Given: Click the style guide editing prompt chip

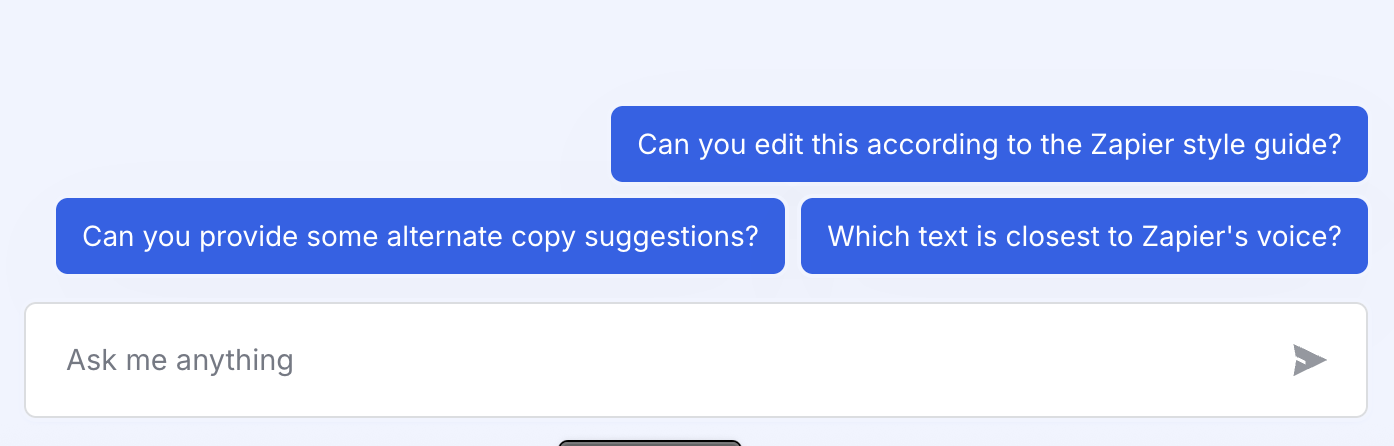Looking at the screenshot, I should 989,144.
